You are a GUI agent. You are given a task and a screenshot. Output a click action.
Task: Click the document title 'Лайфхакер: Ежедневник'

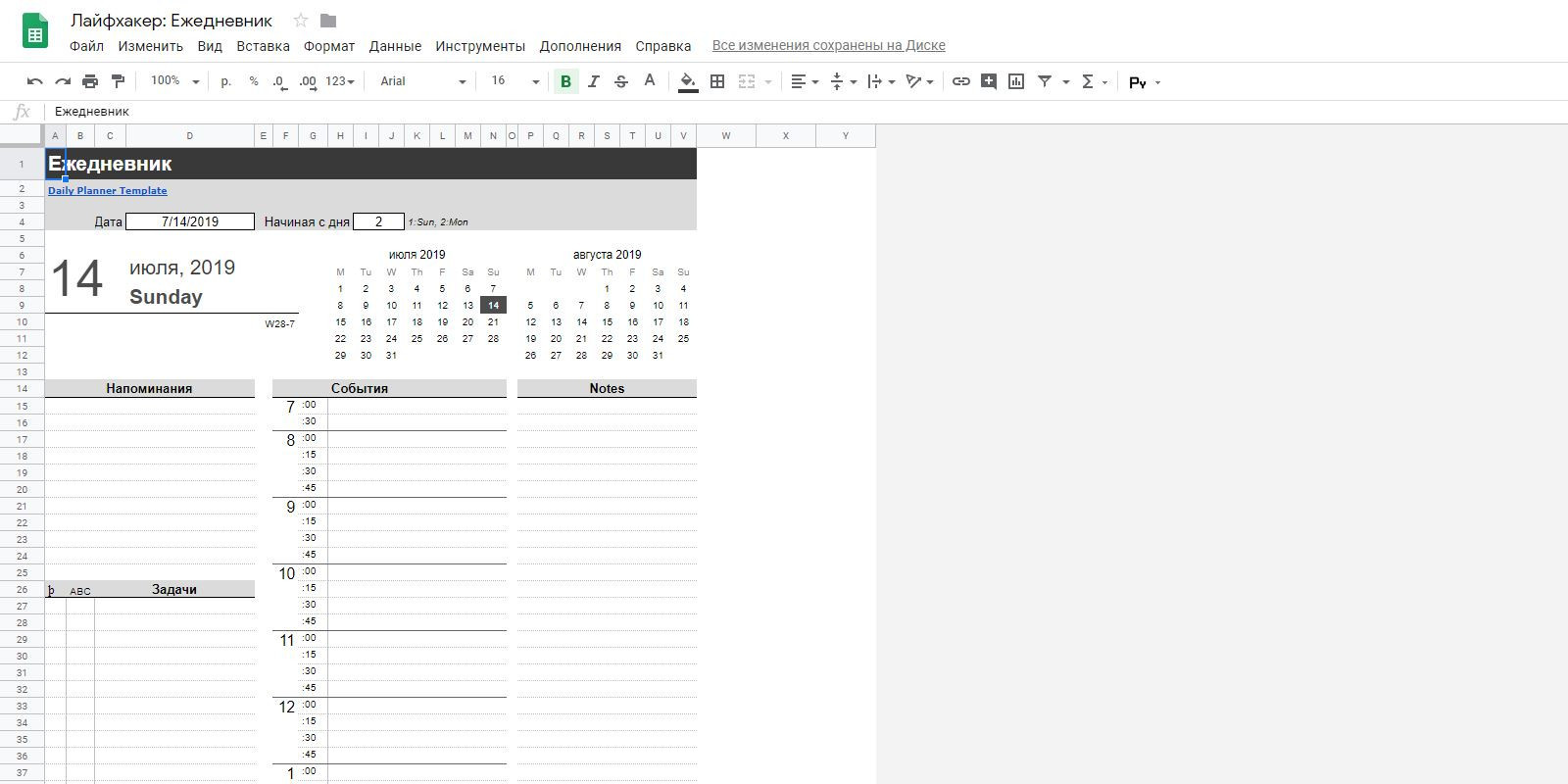pyautogui.click(x=171, y=21)
